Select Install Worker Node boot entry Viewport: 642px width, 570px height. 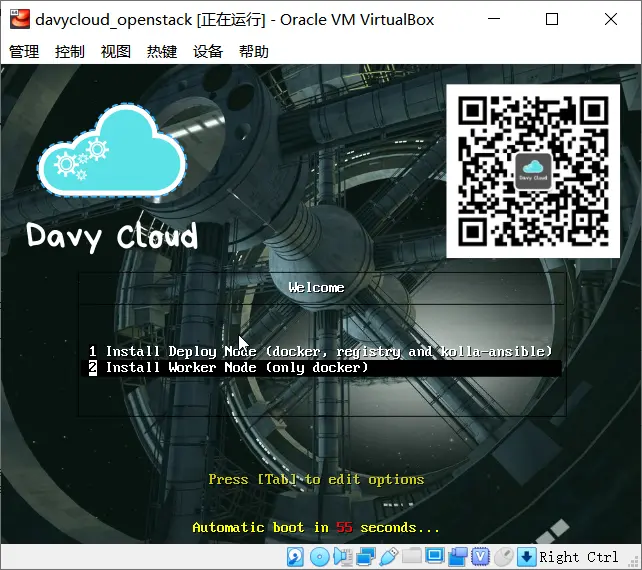pos(321,368)
